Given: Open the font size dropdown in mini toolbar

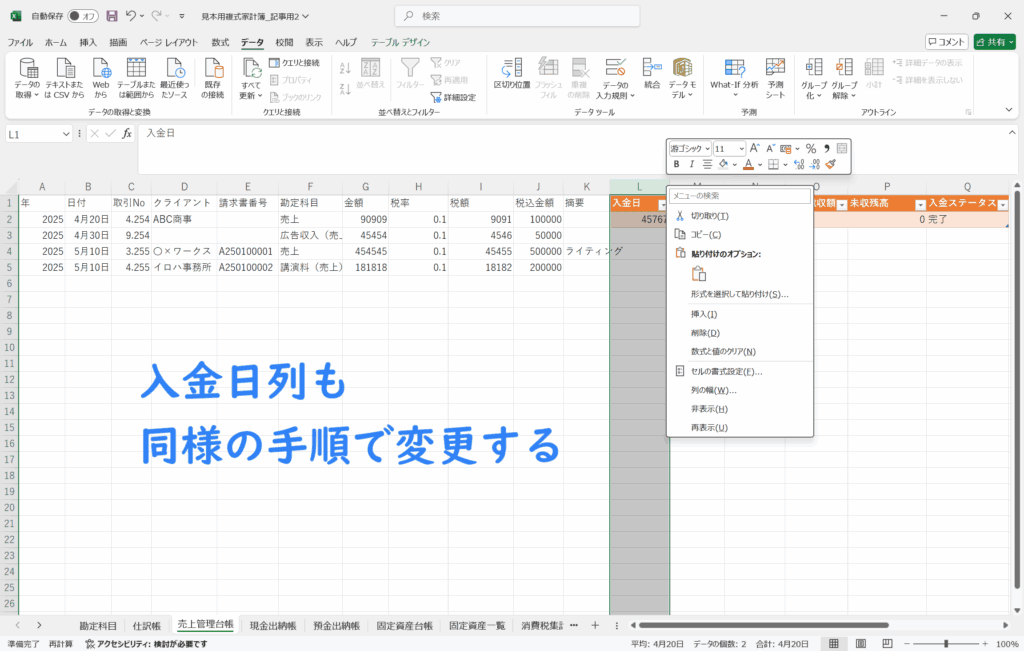Looking at the screenshot, I should (741, 148).
